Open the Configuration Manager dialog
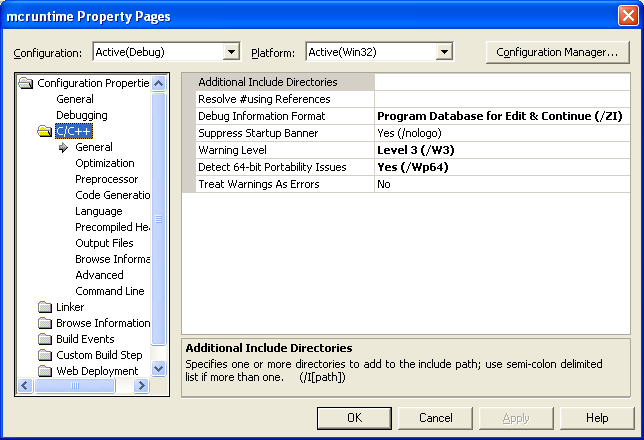The width and height of the screenshot is (644, 440). [x=557, y=52]
